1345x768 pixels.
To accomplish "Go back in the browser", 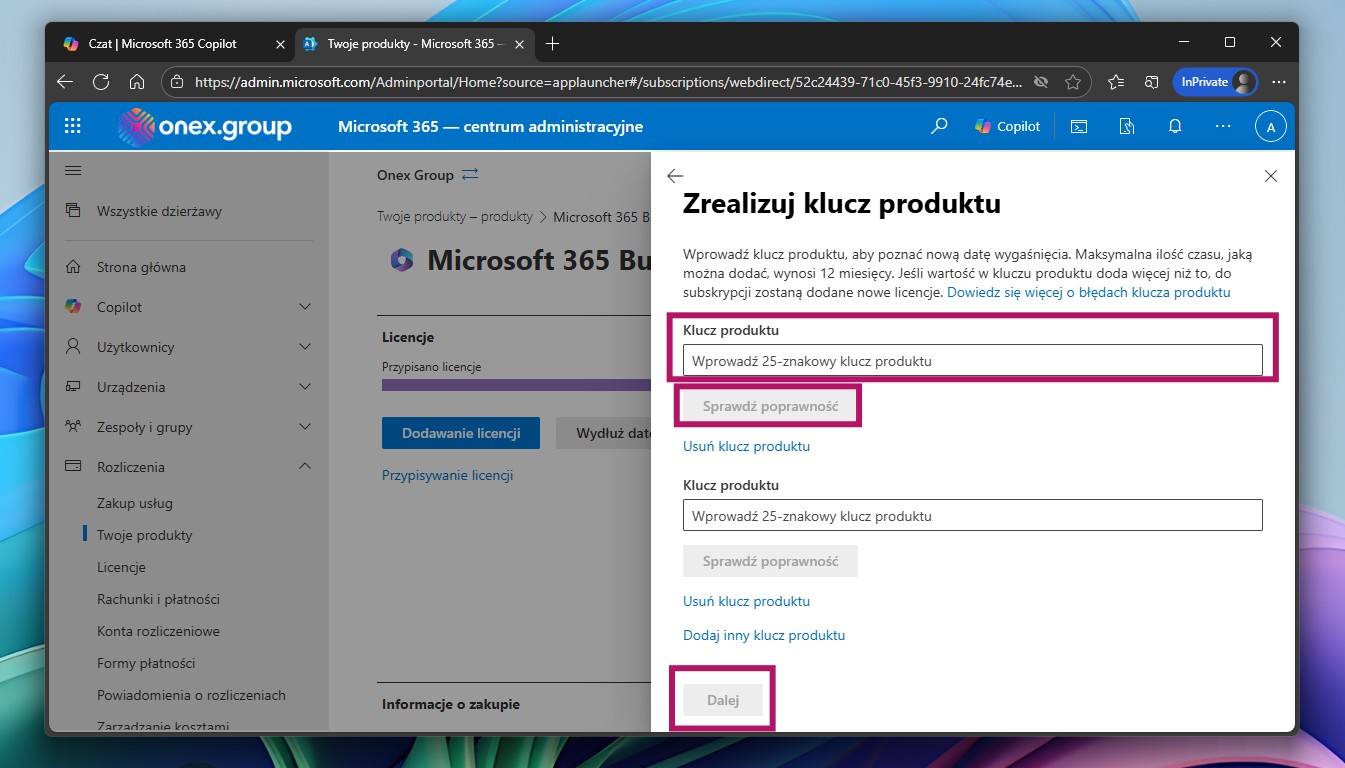I will (x=64, y=82).
